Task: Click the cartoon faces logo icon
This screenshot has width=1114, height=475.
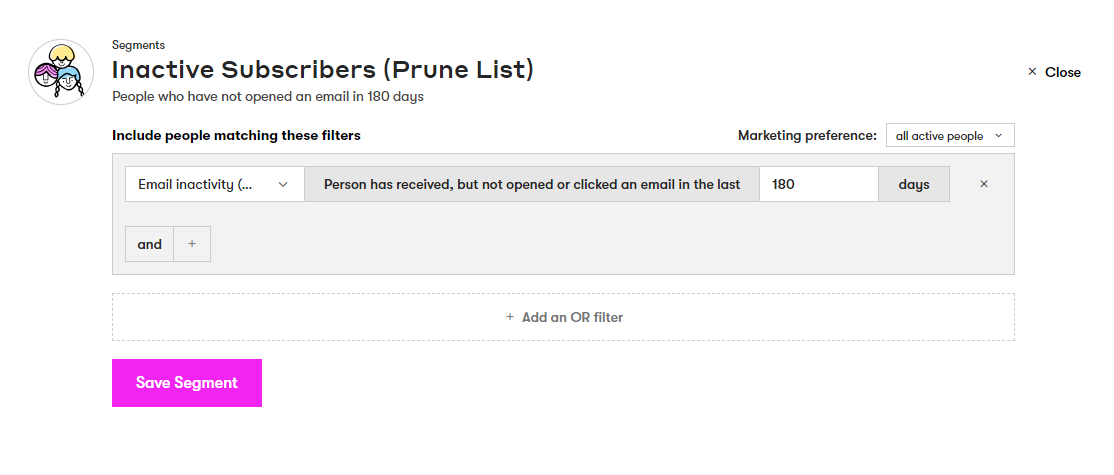Action: tap(61, 72)
